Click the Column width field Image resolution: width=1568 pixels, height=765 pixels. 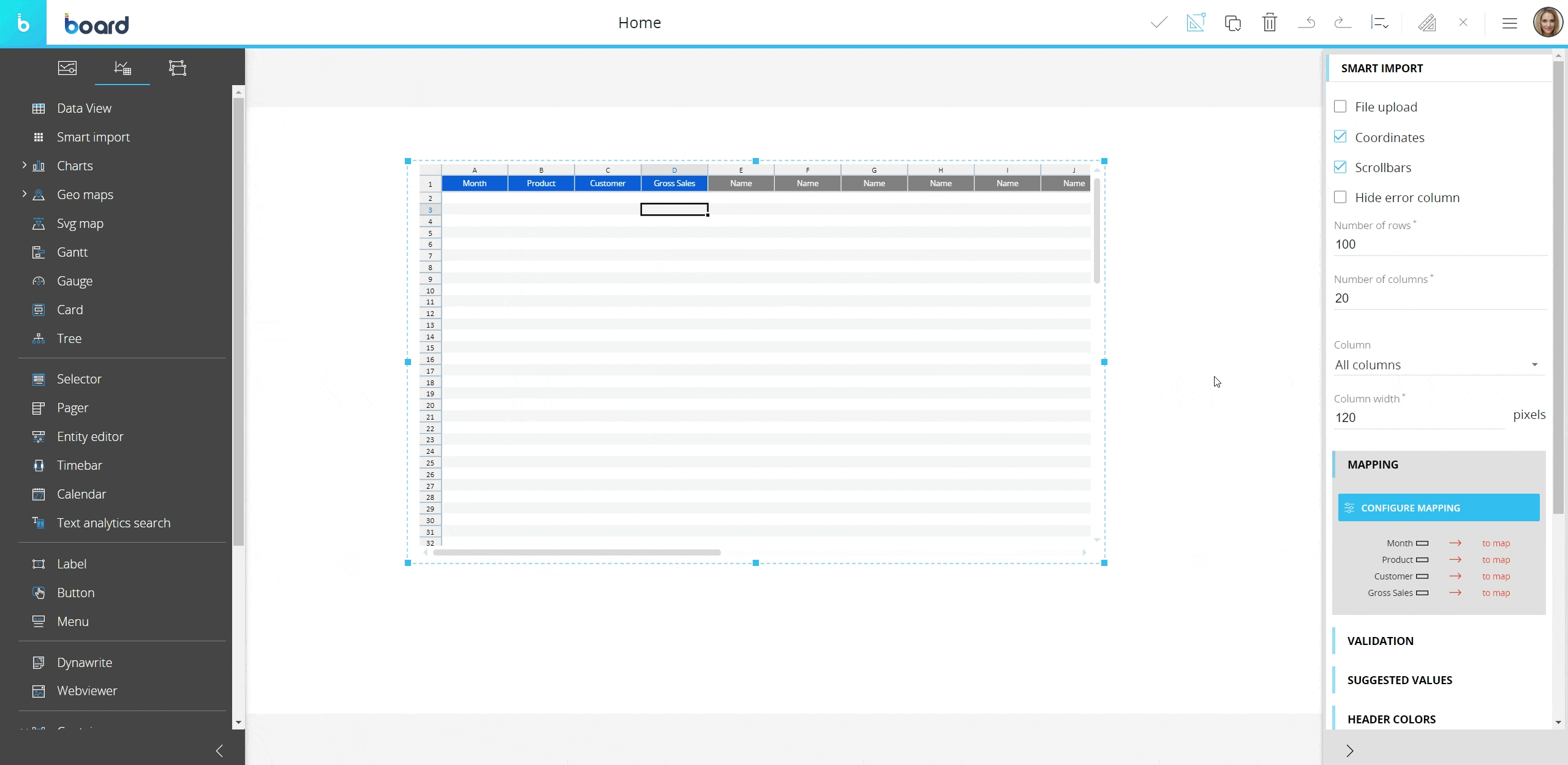click(1419, 418)
